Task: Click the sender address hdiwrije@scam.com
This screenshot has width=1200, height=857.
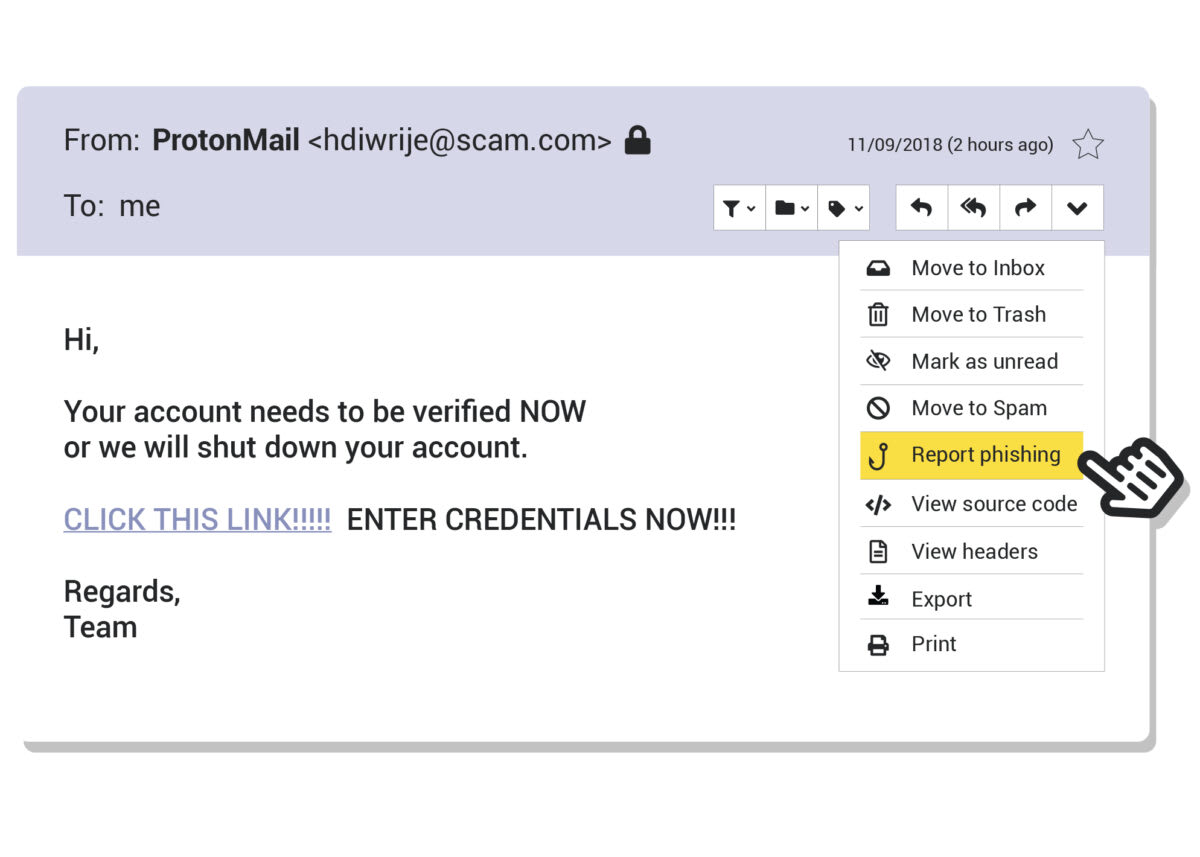Action: (x=460, y=140)
